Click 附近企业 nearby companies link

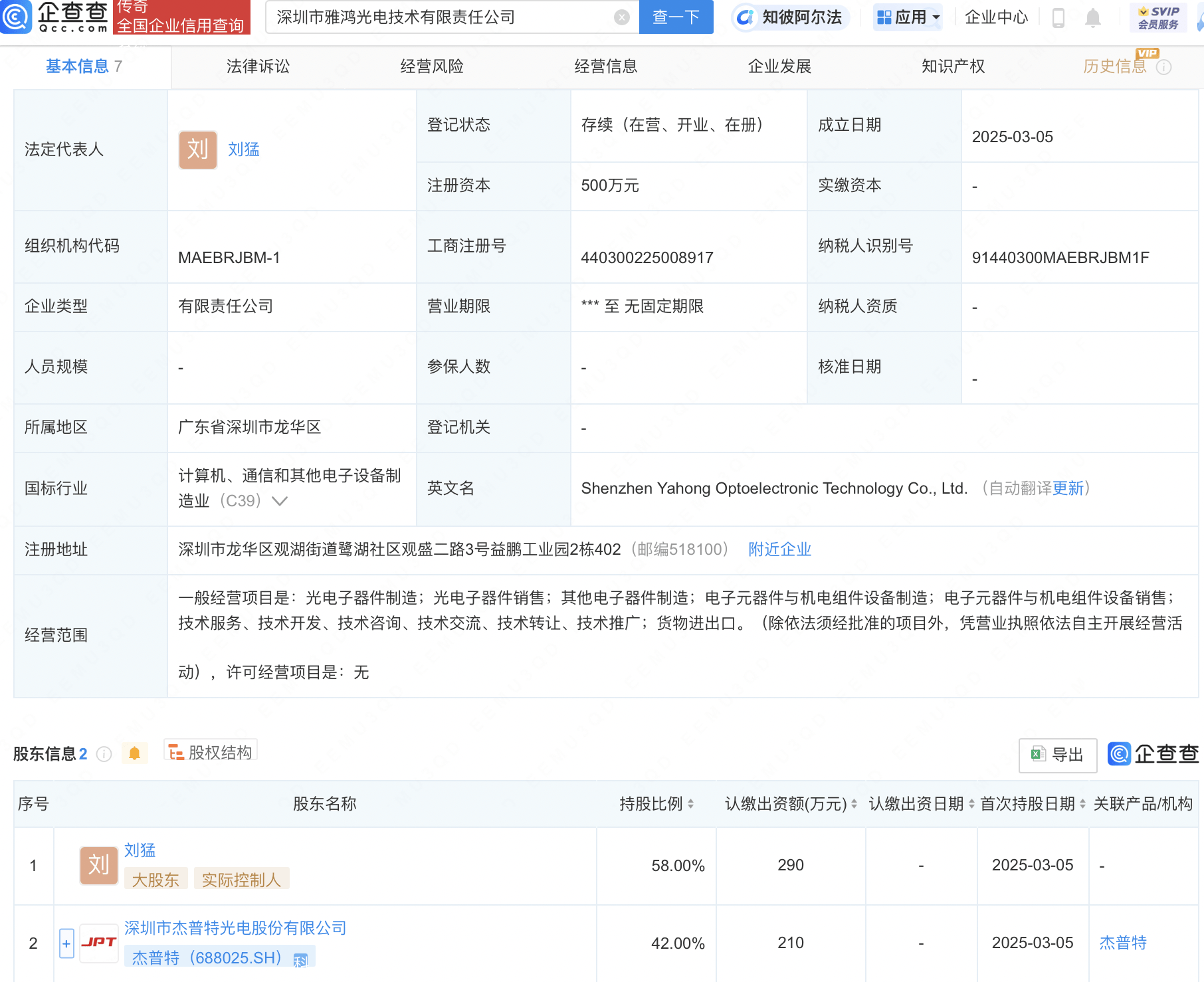tap(779, 549)
